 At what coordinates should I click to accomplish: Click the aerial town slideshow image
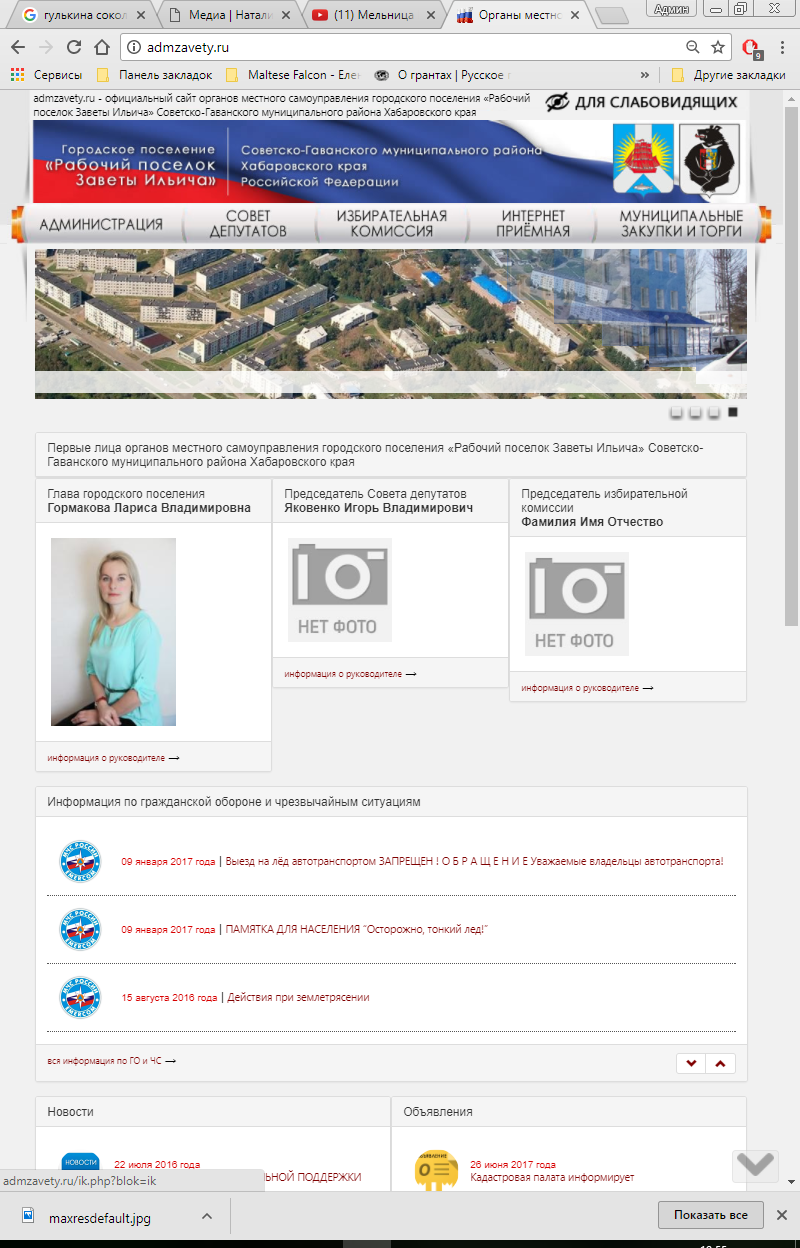pyautogui.click(x=391, y=324)
